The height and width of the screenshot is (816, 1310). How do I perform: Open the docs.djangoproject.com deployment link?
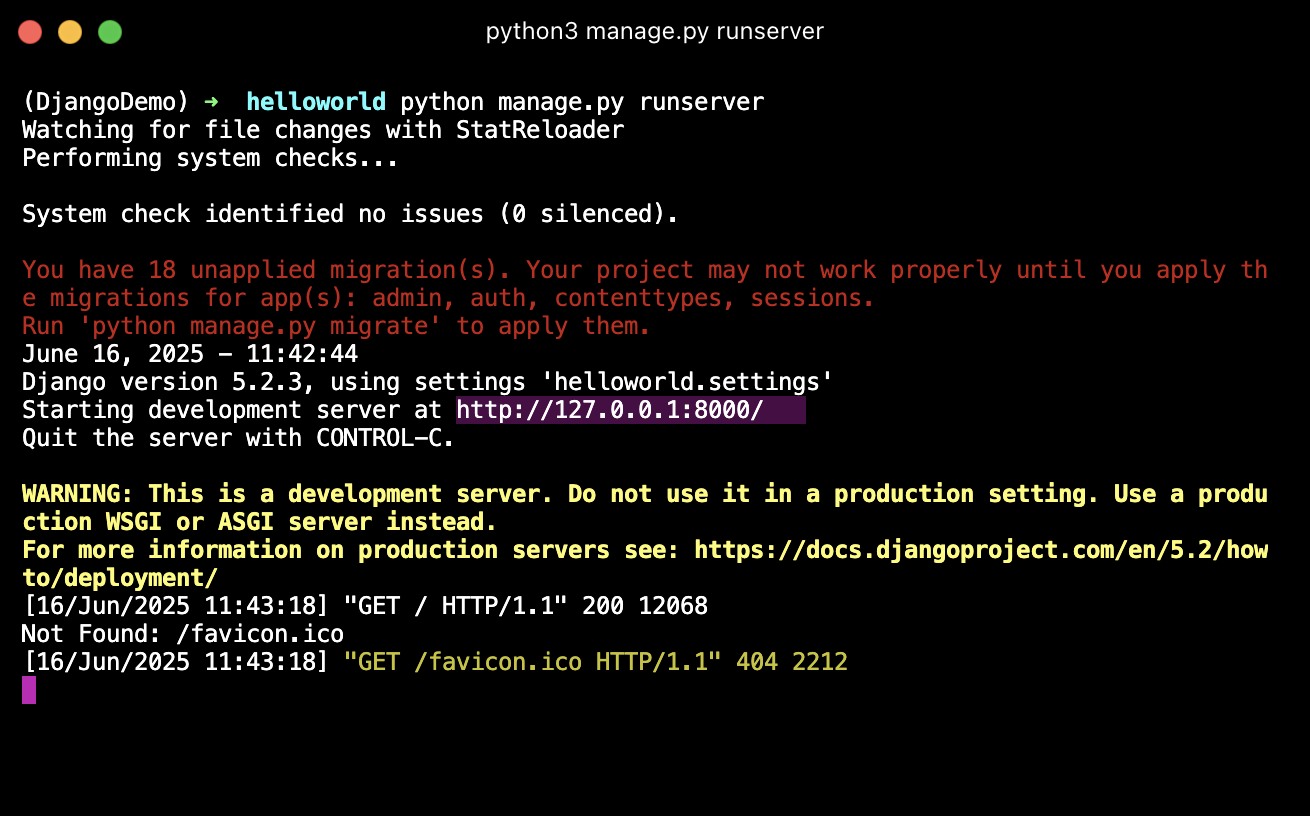click(x=981, y=550)
